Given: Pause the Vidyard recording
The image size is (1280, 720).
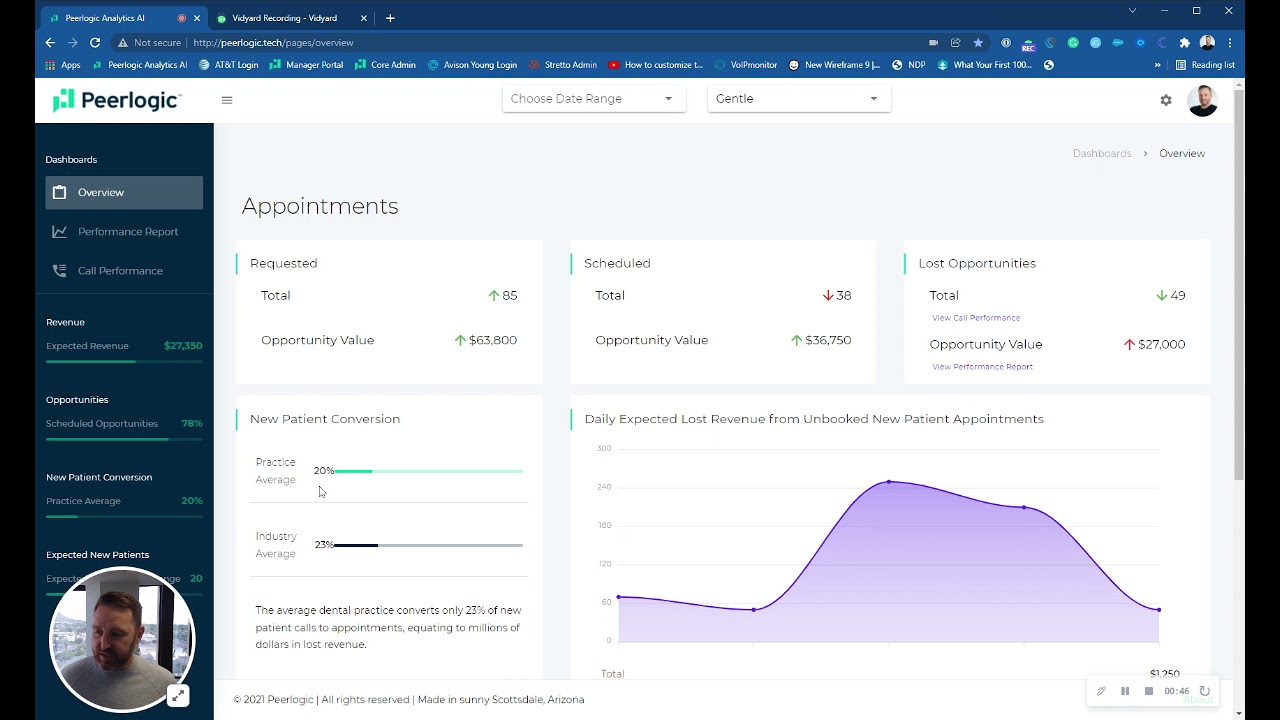Looking at the screenshot, I should 1125,691.
